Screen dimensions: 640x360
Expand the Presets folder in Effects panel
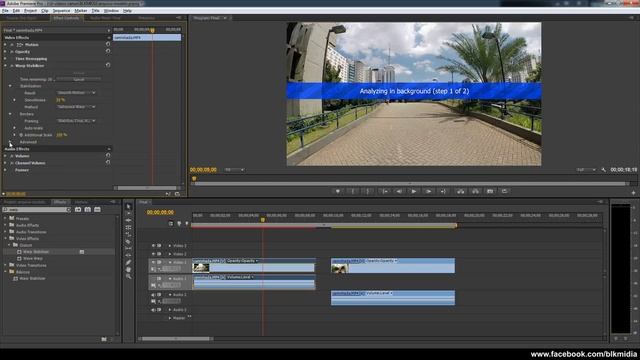click(x=5, y=218)
